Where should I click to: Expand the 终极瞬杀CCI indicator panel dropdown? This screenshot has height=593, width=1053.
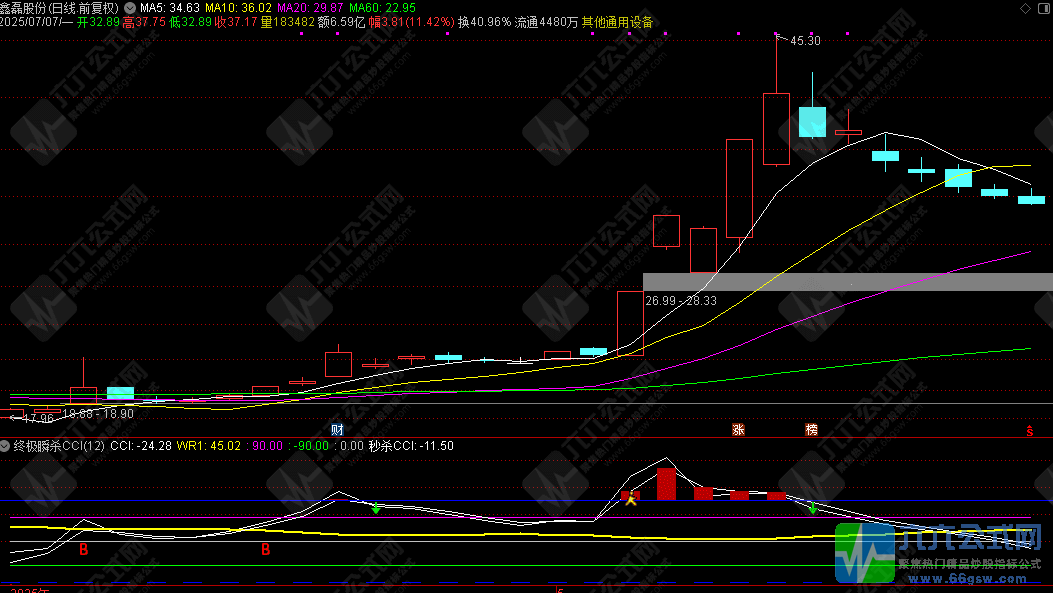(6, 445)
